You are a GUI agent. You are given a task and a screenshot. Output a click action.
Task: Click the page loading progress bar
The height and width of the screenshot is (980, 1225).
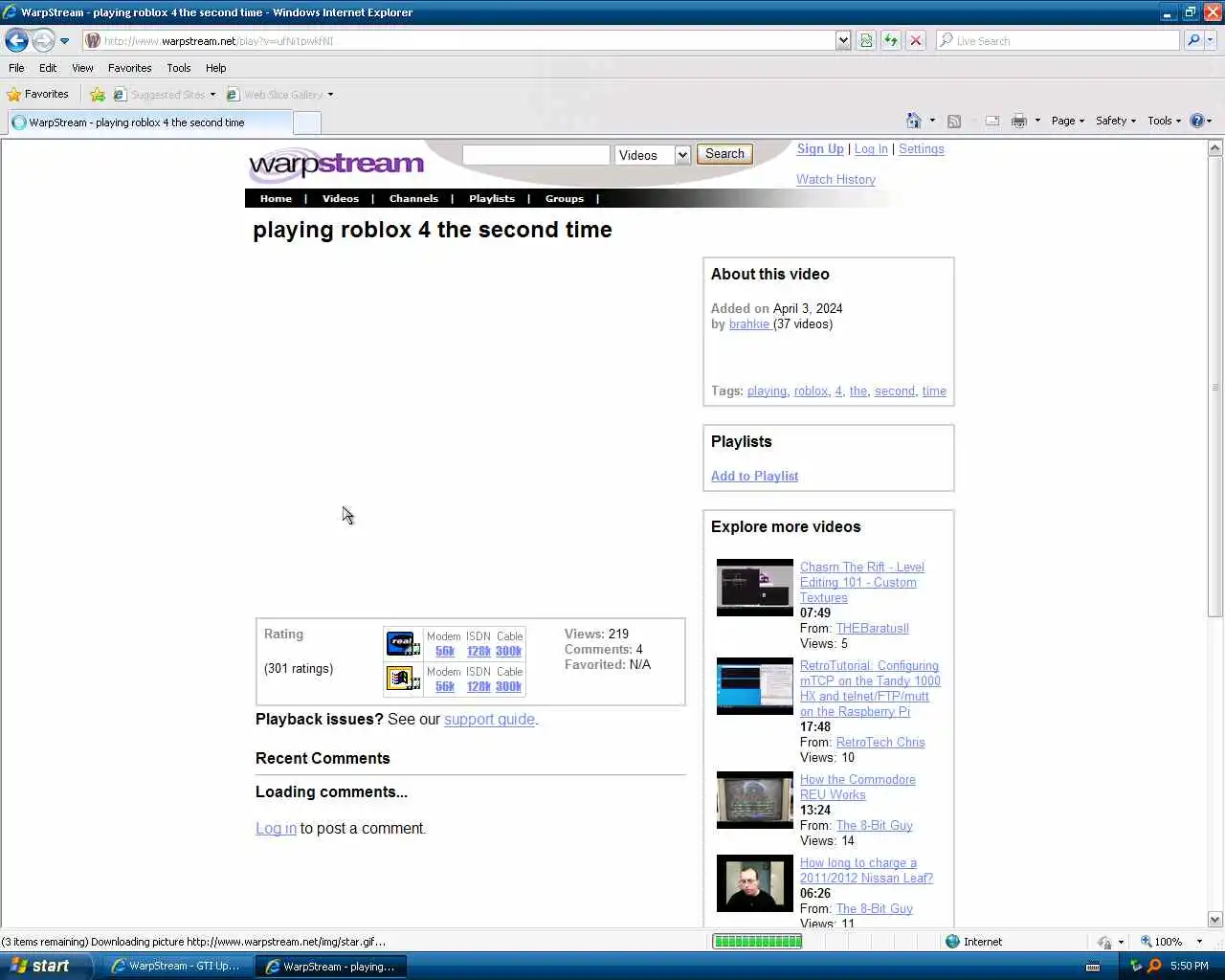(758, 942)
